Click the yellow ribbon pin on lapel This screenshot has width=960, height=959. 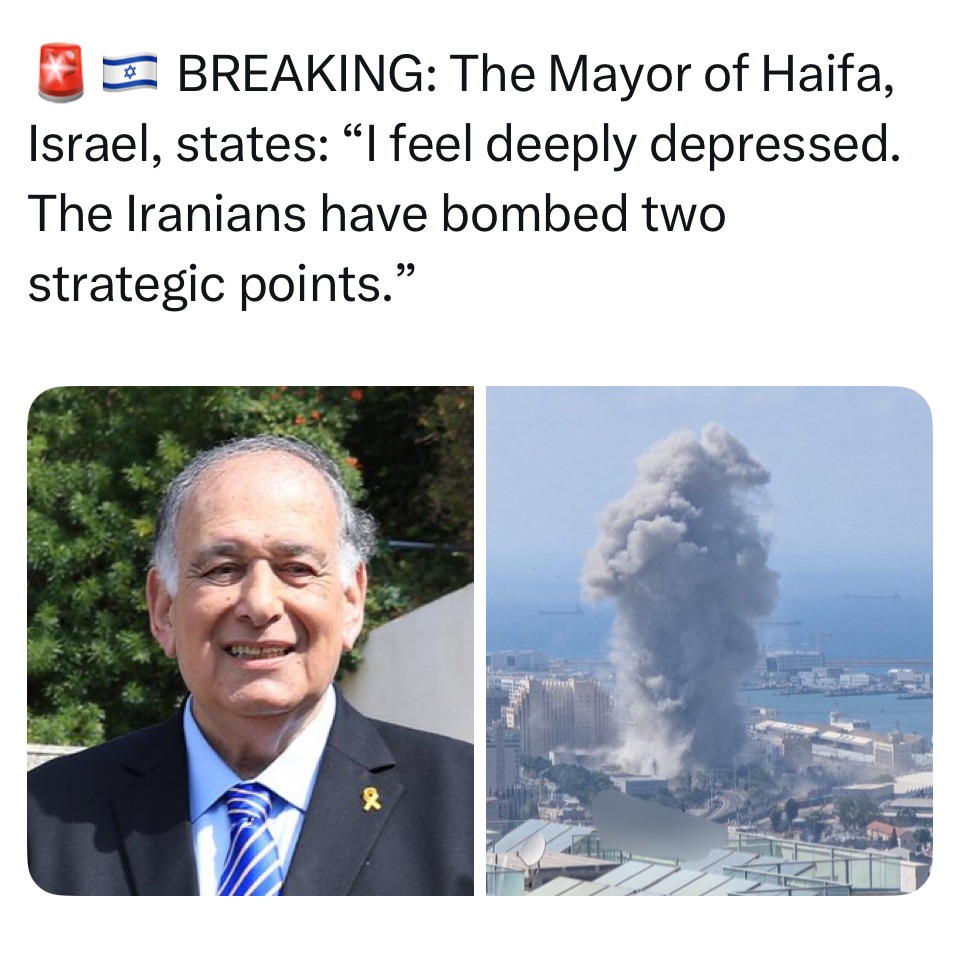pyautogui.click(x=372, y=799)
